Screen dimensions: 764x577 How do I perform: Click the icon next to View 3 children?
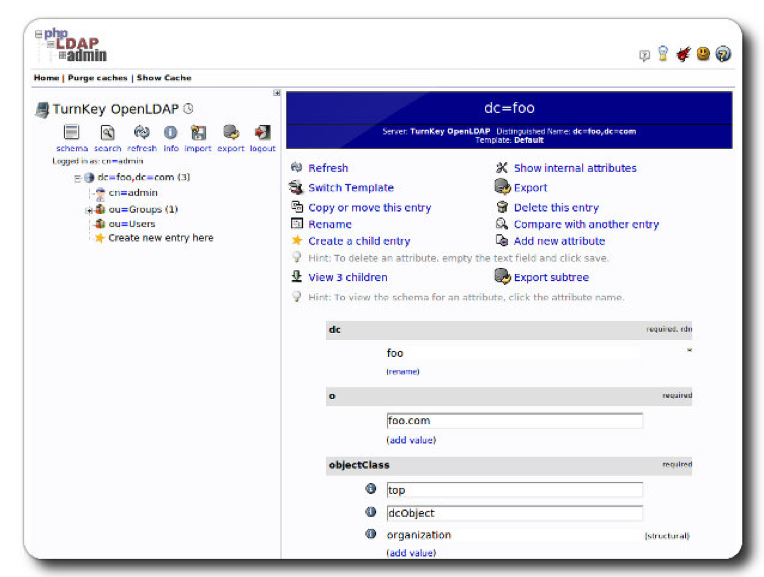(297, 276)
